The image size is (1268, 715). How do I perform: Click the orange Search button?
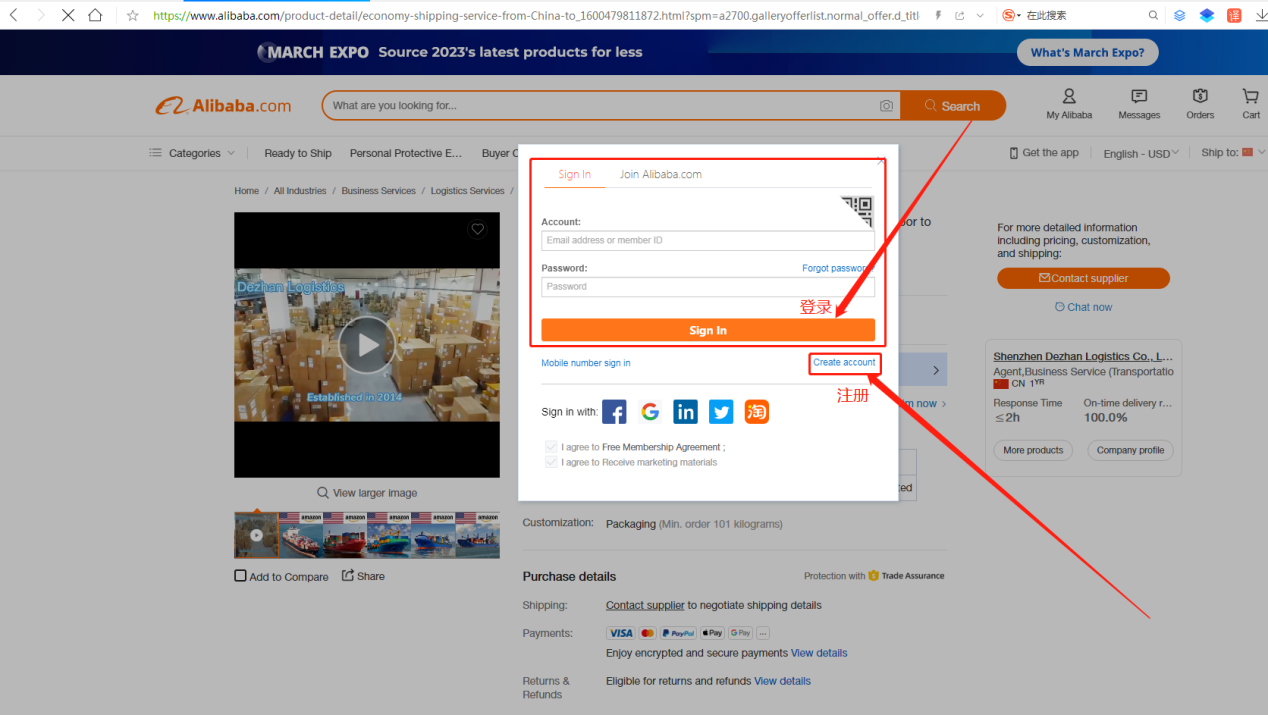pyautogui.click(x=952, y=106)
